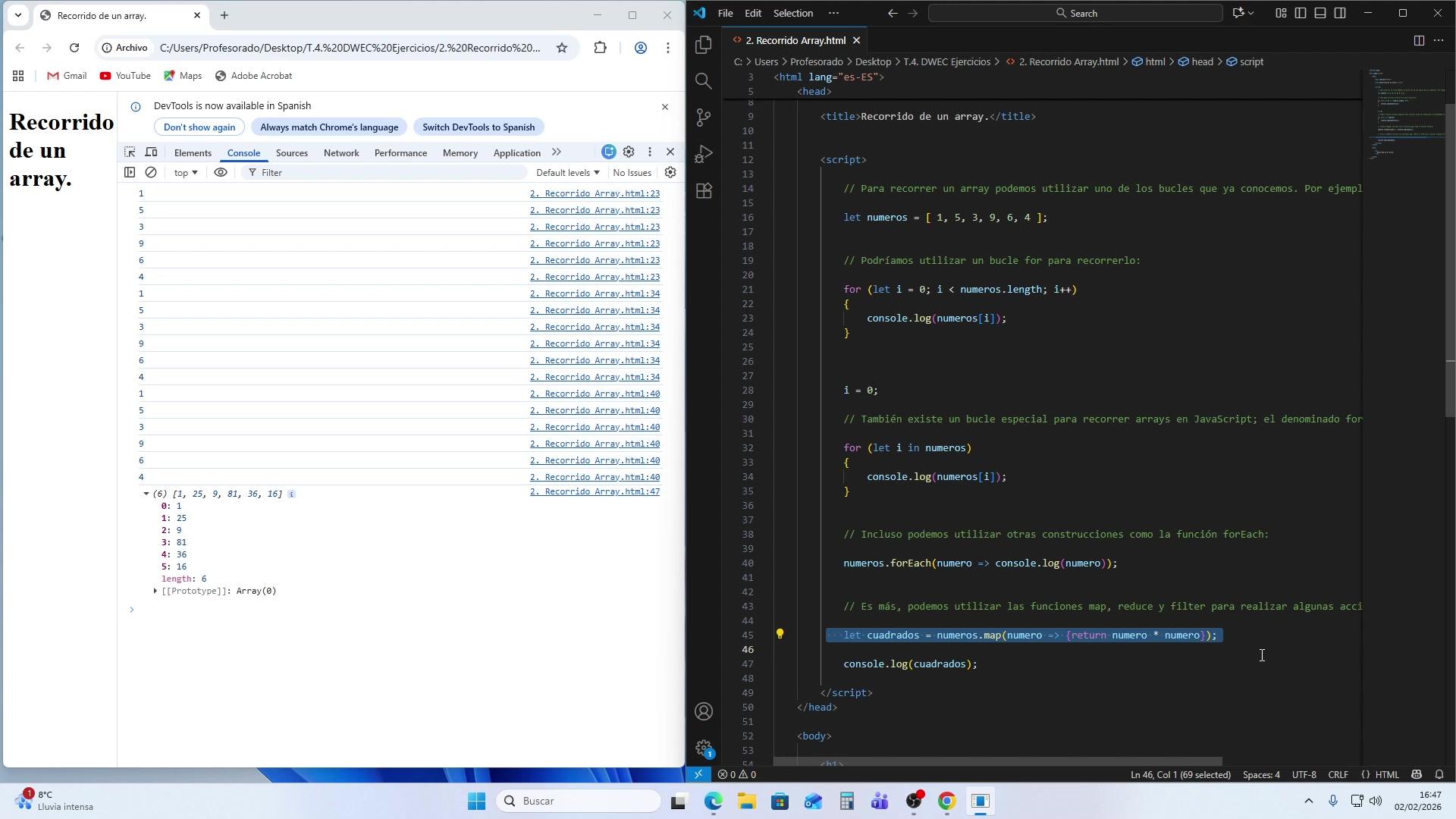Open Run and Debug view
Viewport: 1456px width, 819px height.
pos(704,153)
